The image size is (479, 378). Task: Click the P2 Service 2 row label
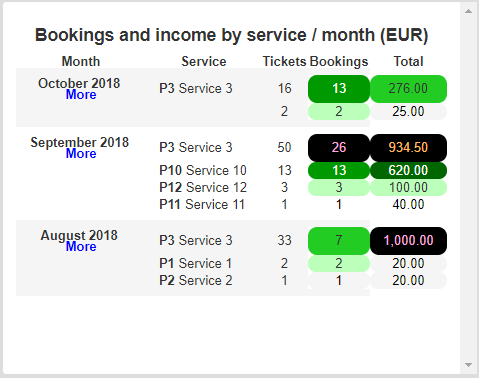[195, 281]
